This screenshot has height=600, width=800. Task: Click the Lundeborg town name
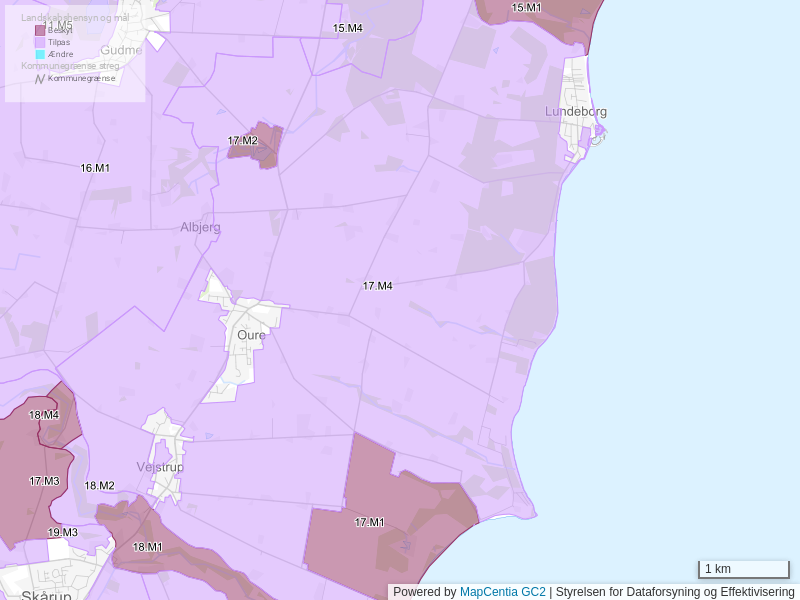(576, 112)
